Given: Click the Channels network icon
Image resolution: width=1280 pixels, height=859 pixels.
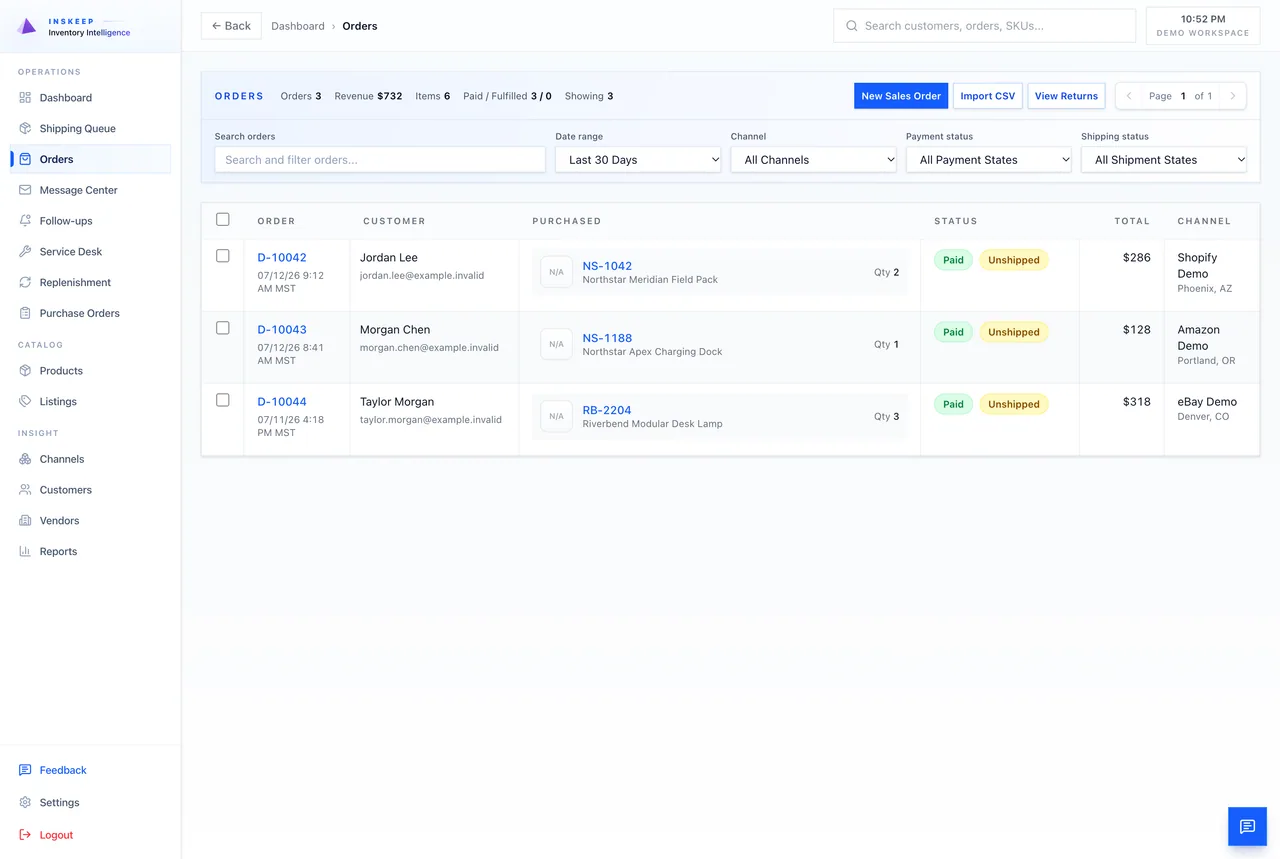Looking at the screenshot, I should point(25,459).
